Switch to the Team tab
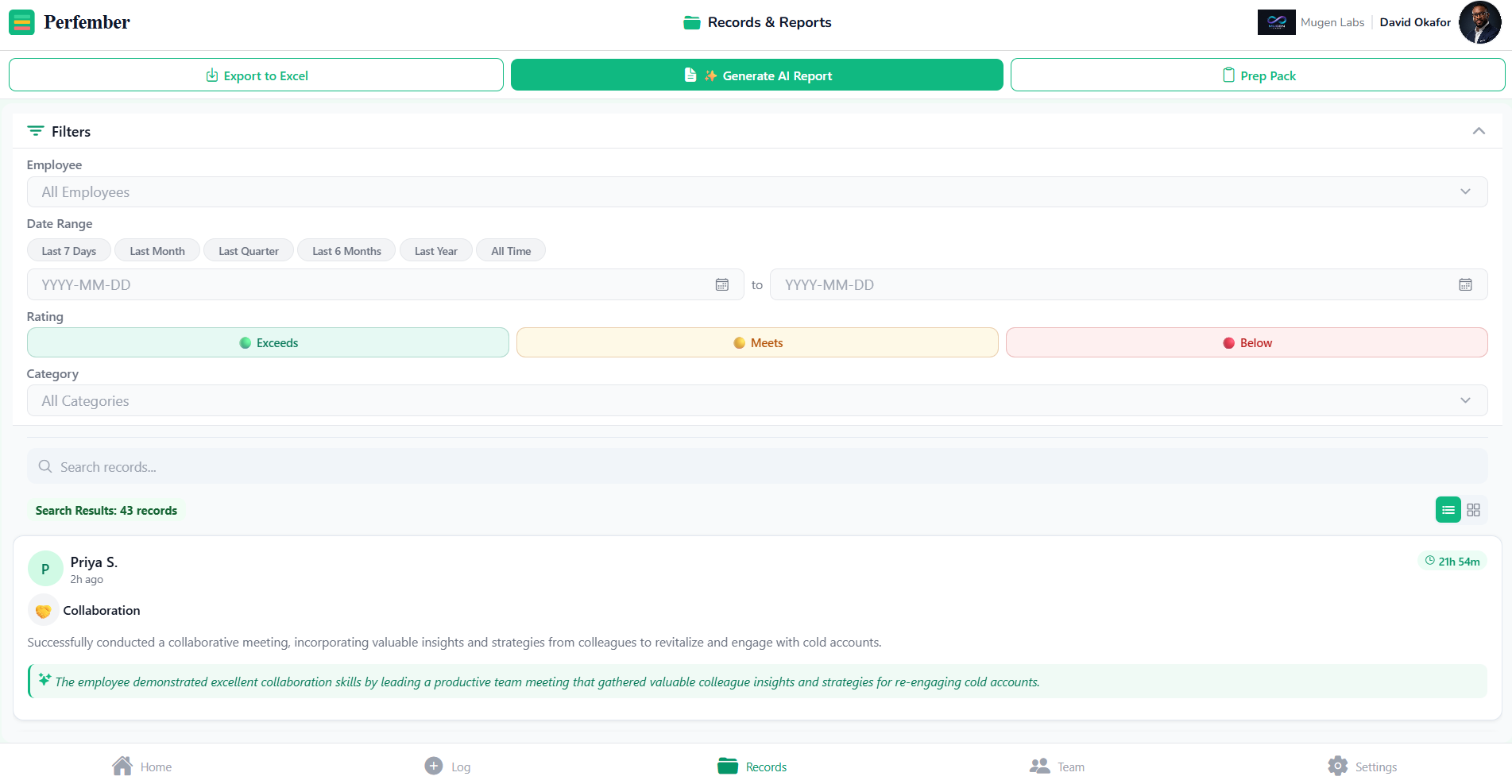The image size is (1512, 784). pos(1057,765)
